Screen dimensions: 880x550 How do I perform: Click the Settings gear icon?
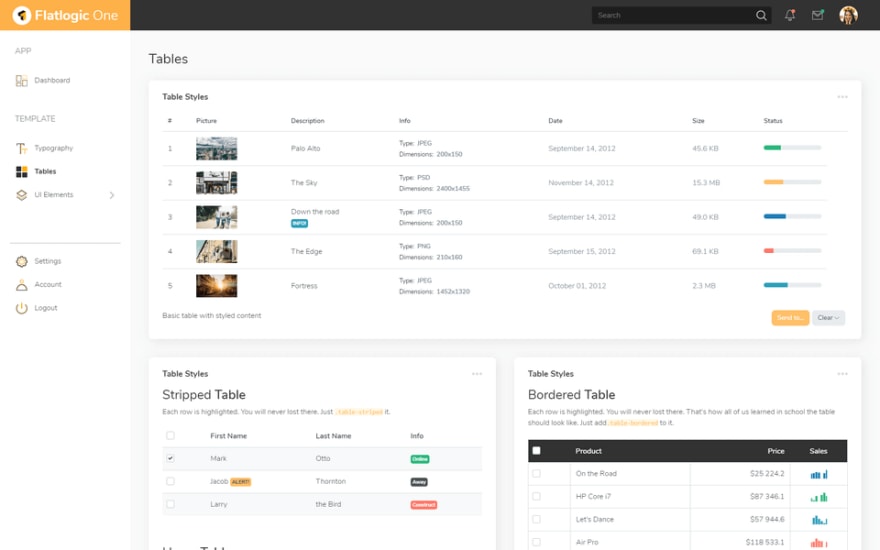(x=21, y=262)
